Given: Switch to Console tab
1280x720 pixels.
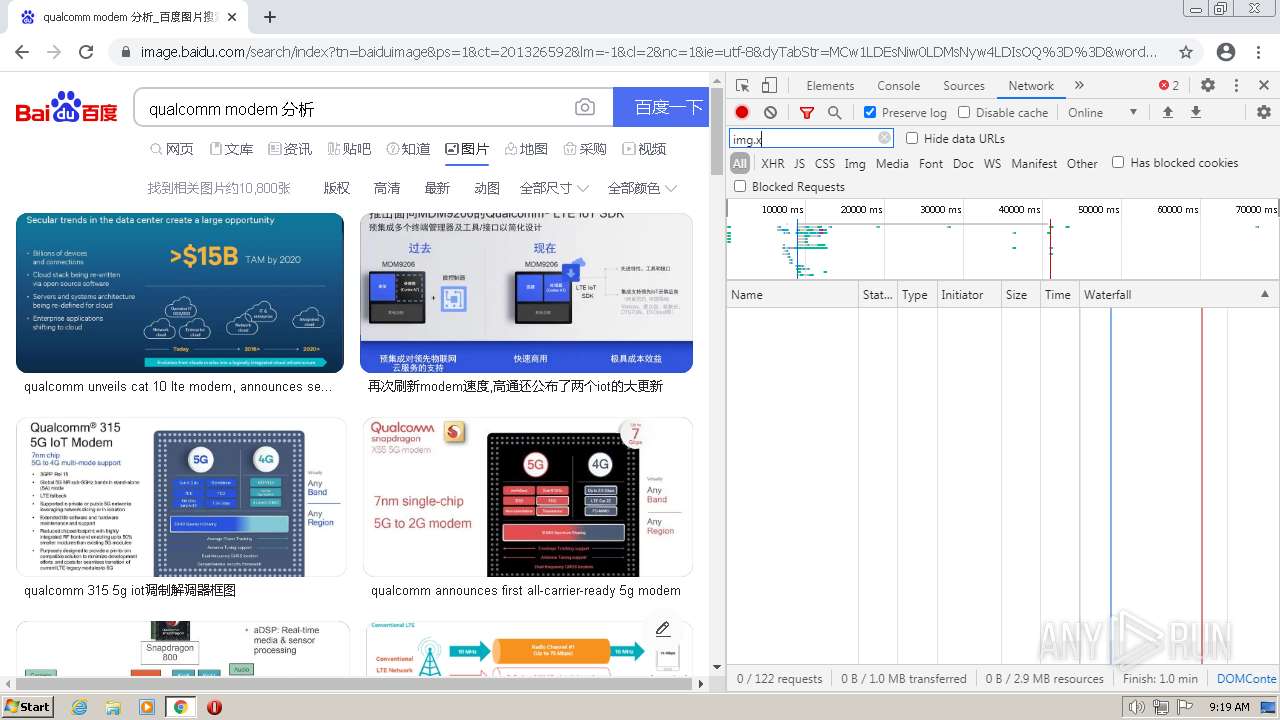Looking at the screenshot, I should pos(898,86).
